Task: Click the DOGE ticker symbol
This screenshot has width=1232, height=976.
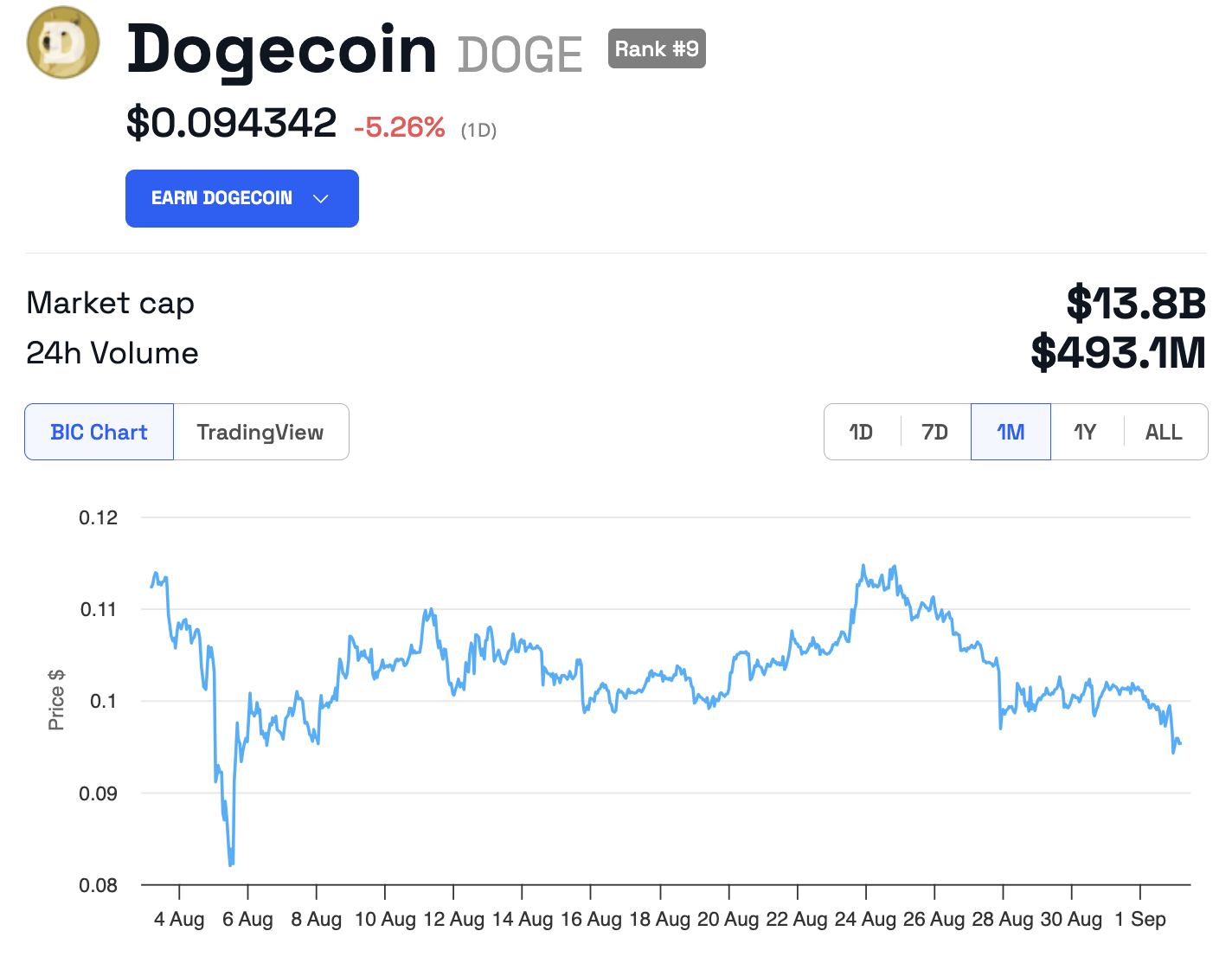Action: [520, 55]
